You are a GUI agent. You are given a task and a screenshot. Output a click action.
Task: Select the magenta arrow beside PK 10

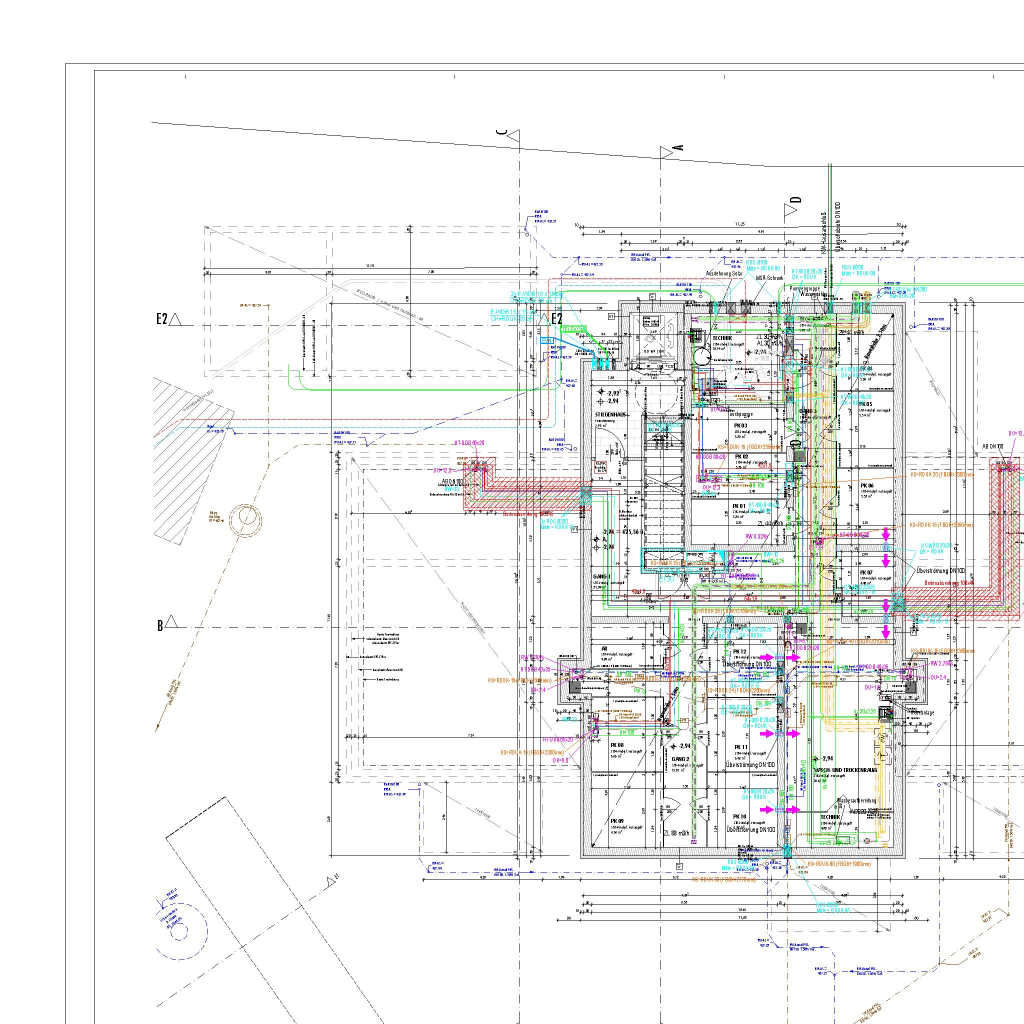click(x=766, y=809)
